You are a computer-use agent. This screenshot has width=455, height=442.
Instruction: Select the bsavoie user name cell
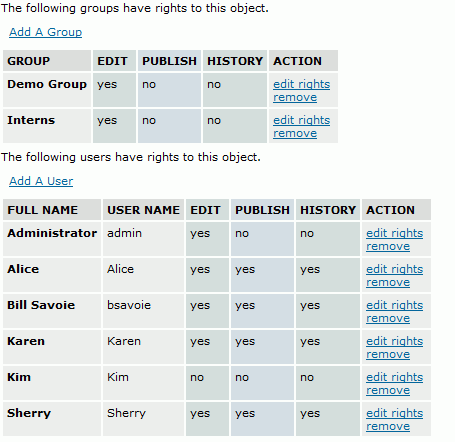click(143, 311)
